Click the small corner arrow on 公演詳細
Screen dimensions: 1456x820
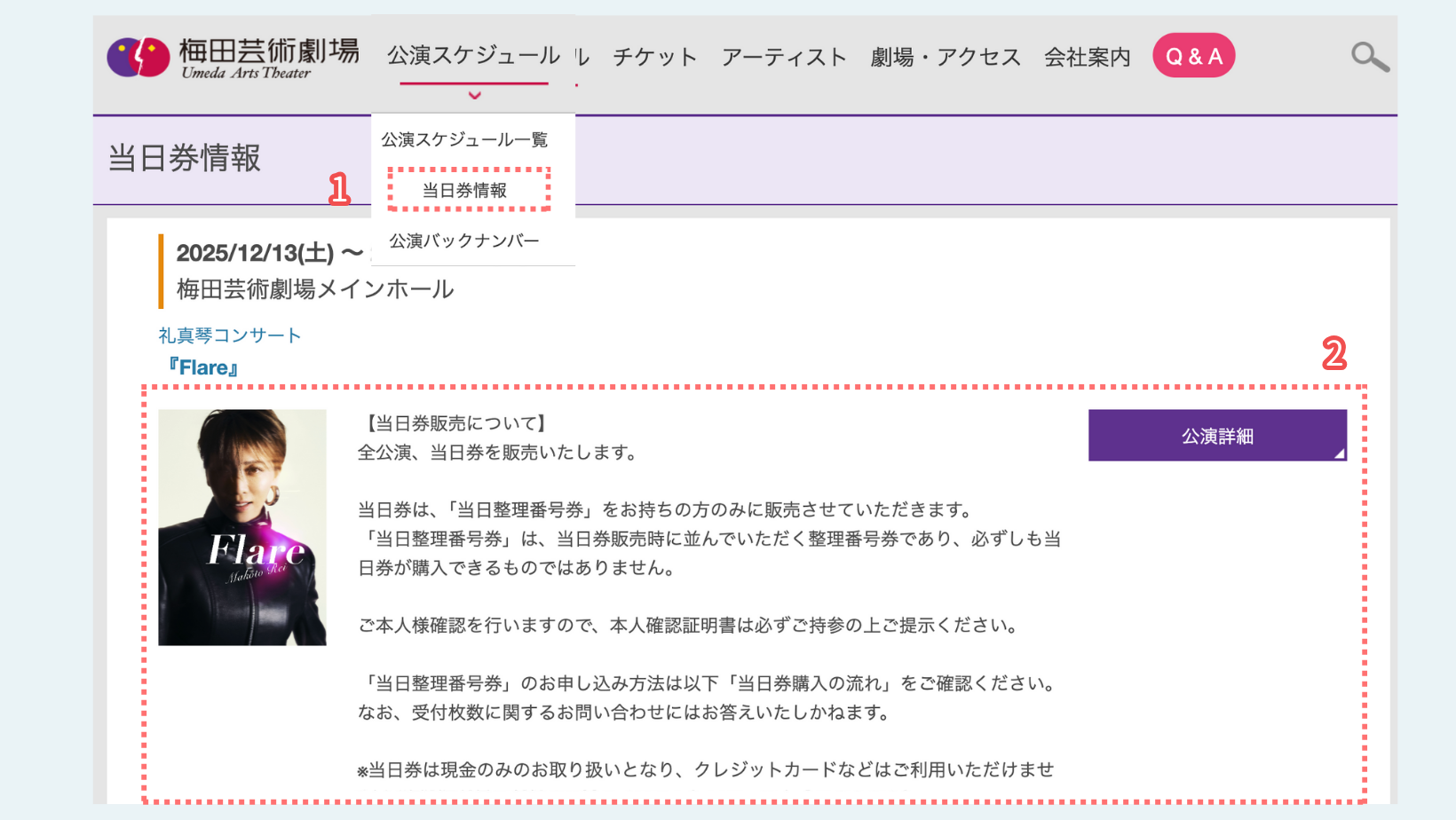(1339, 453)
